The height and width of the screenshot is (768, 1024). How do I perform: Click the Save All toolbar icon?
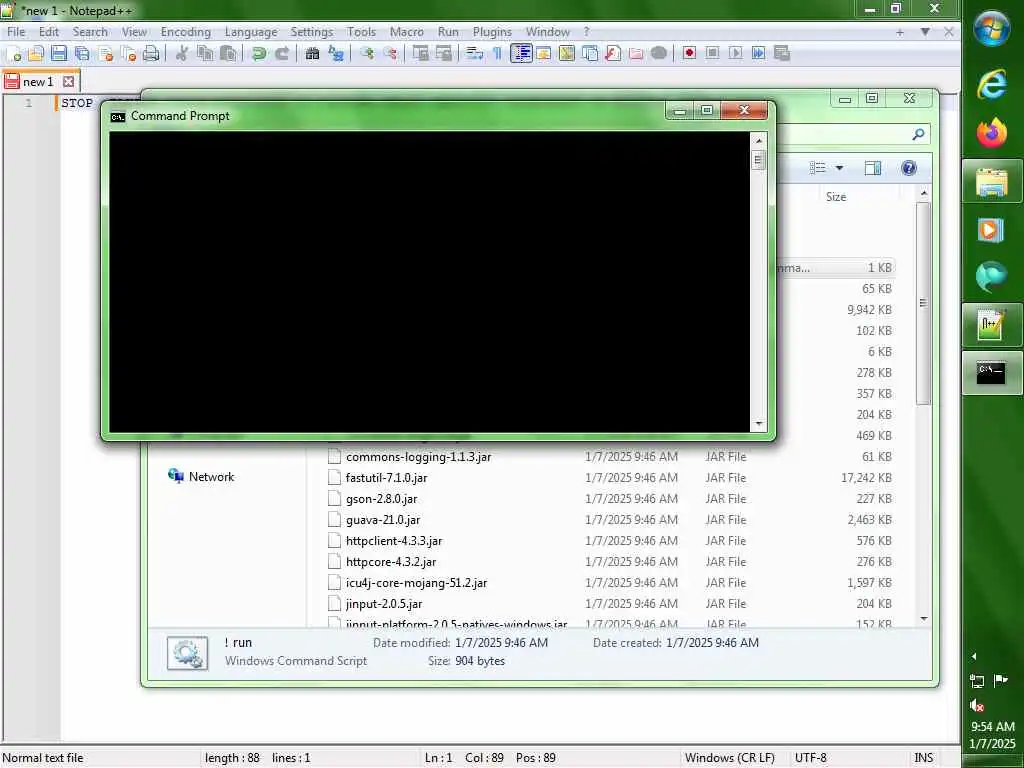coord(82,54)
